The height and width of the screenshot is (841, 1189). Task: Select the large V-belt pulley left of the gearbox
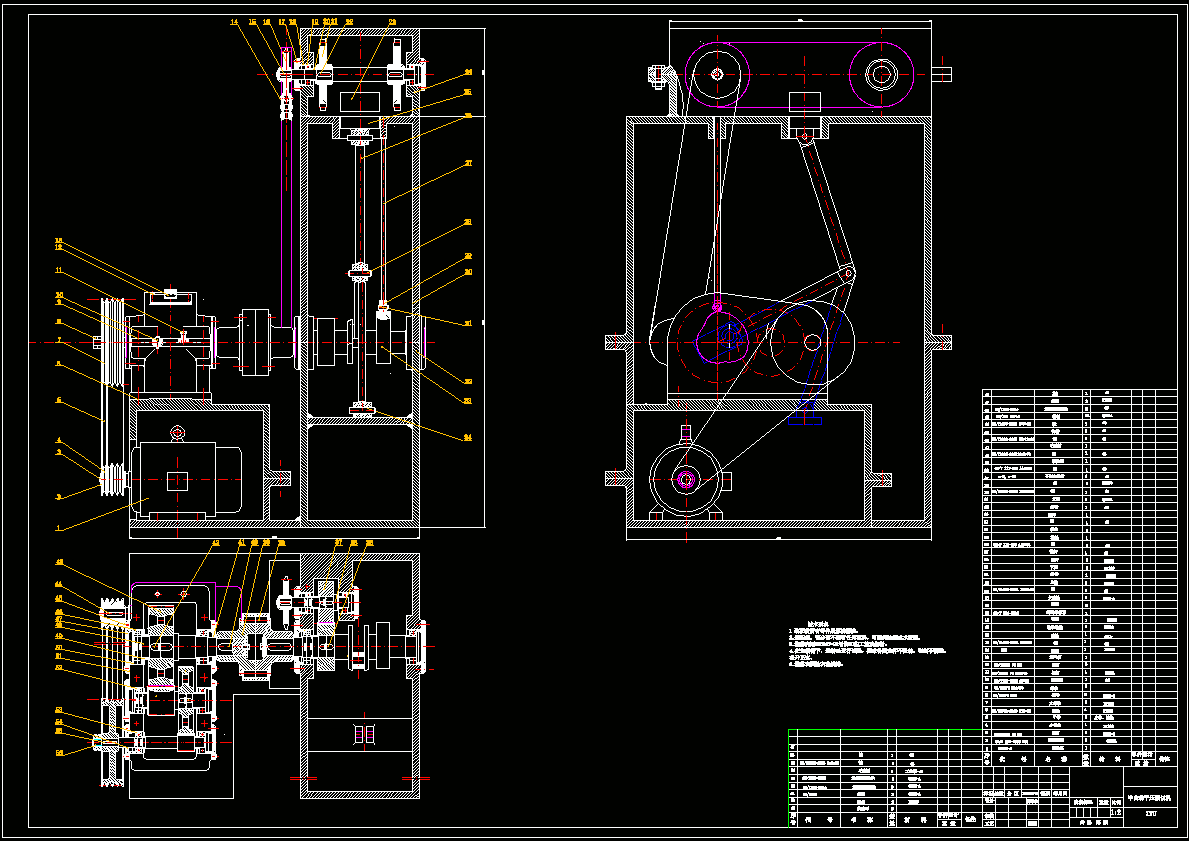pyautogui.click(x=114, y=342)
